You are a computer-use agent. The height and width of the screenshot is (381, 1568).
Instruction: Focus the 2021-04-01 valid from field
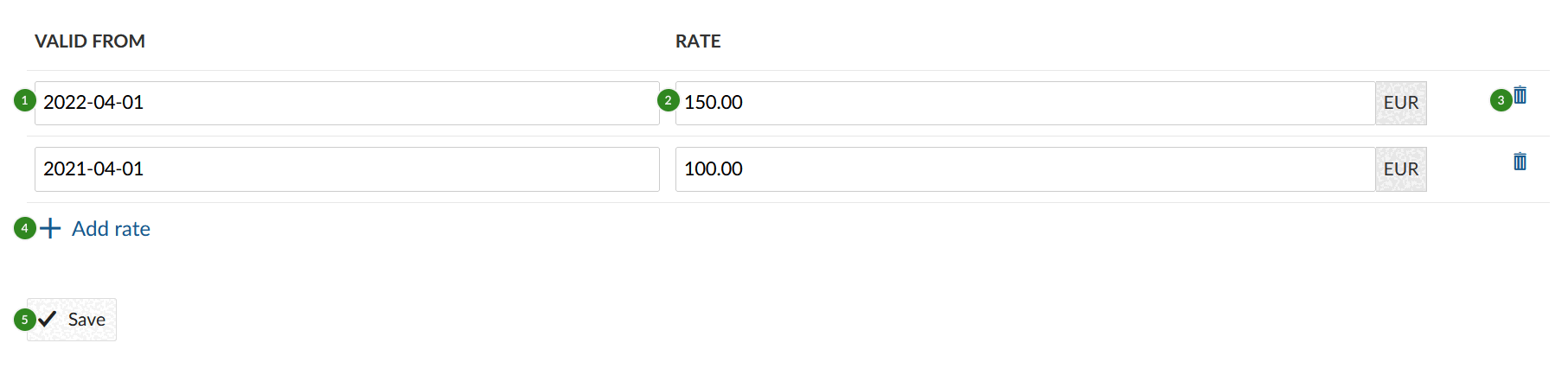click(346, 169)
